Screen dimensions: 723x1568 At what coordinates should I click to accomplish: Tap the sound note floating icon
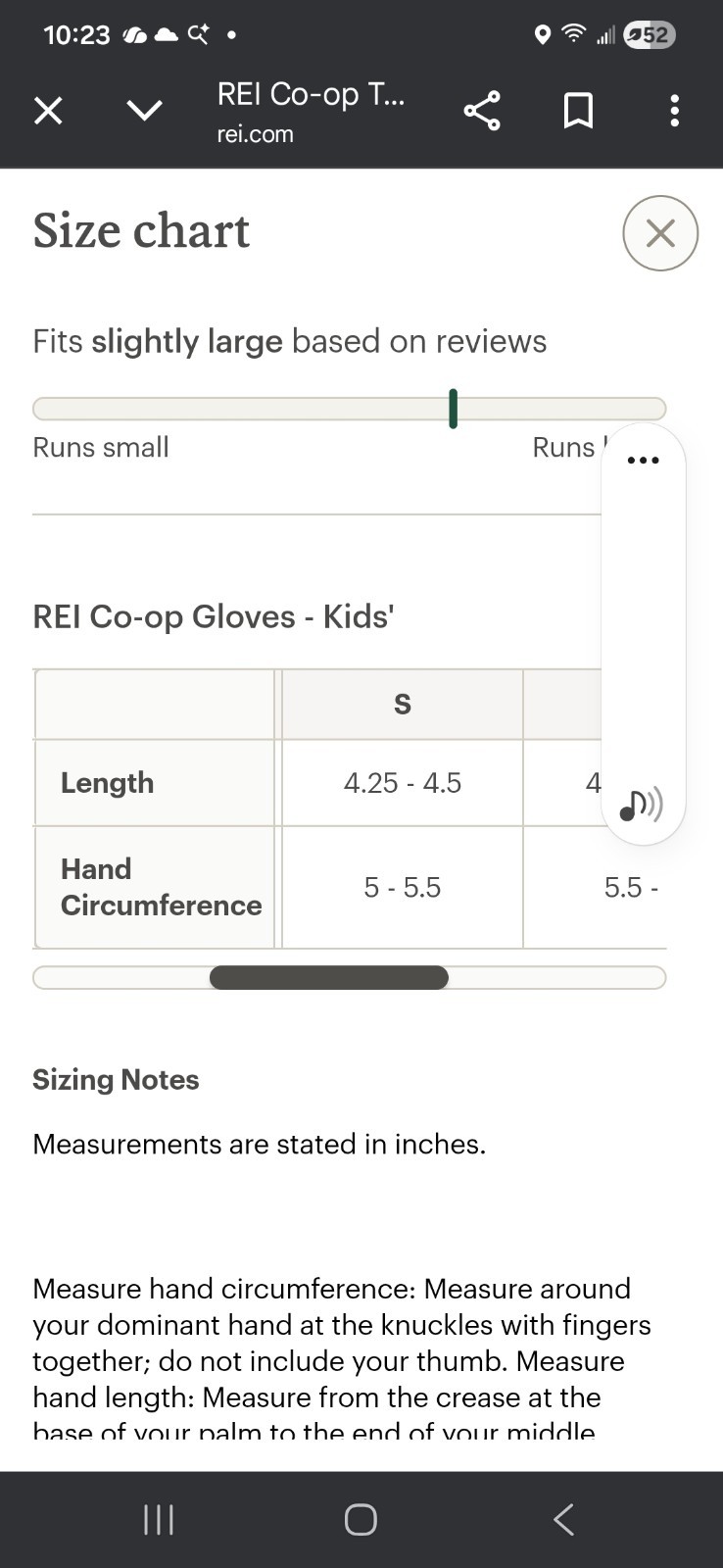pyautogui.click(x=641, y=806)
